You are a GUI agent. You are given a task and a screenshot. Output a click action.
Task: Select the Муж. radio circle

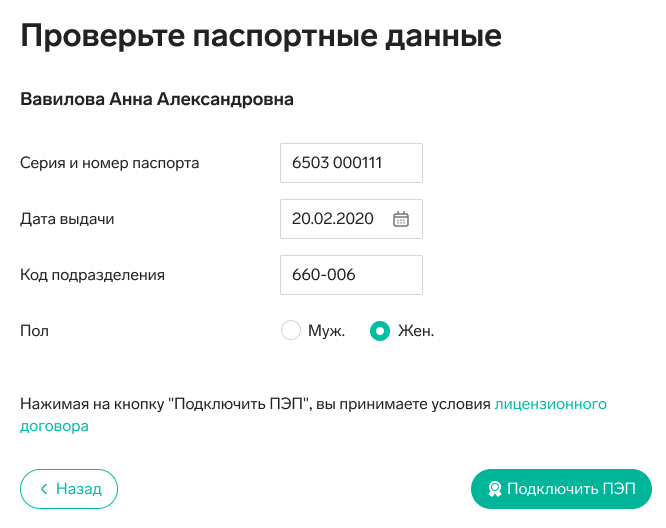291,330
